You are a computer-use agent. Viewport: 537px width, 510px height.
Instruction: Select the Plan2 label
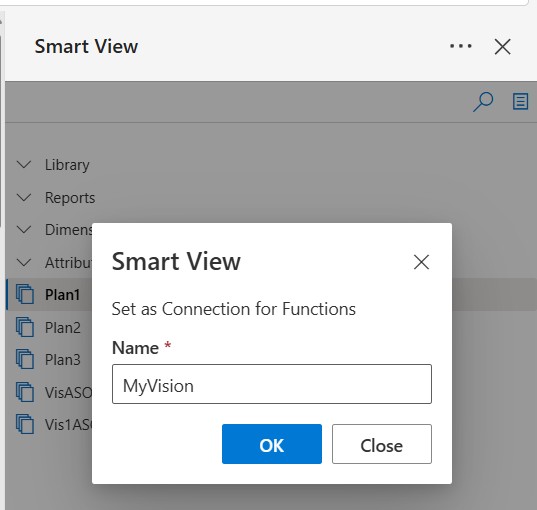[63, 327]
